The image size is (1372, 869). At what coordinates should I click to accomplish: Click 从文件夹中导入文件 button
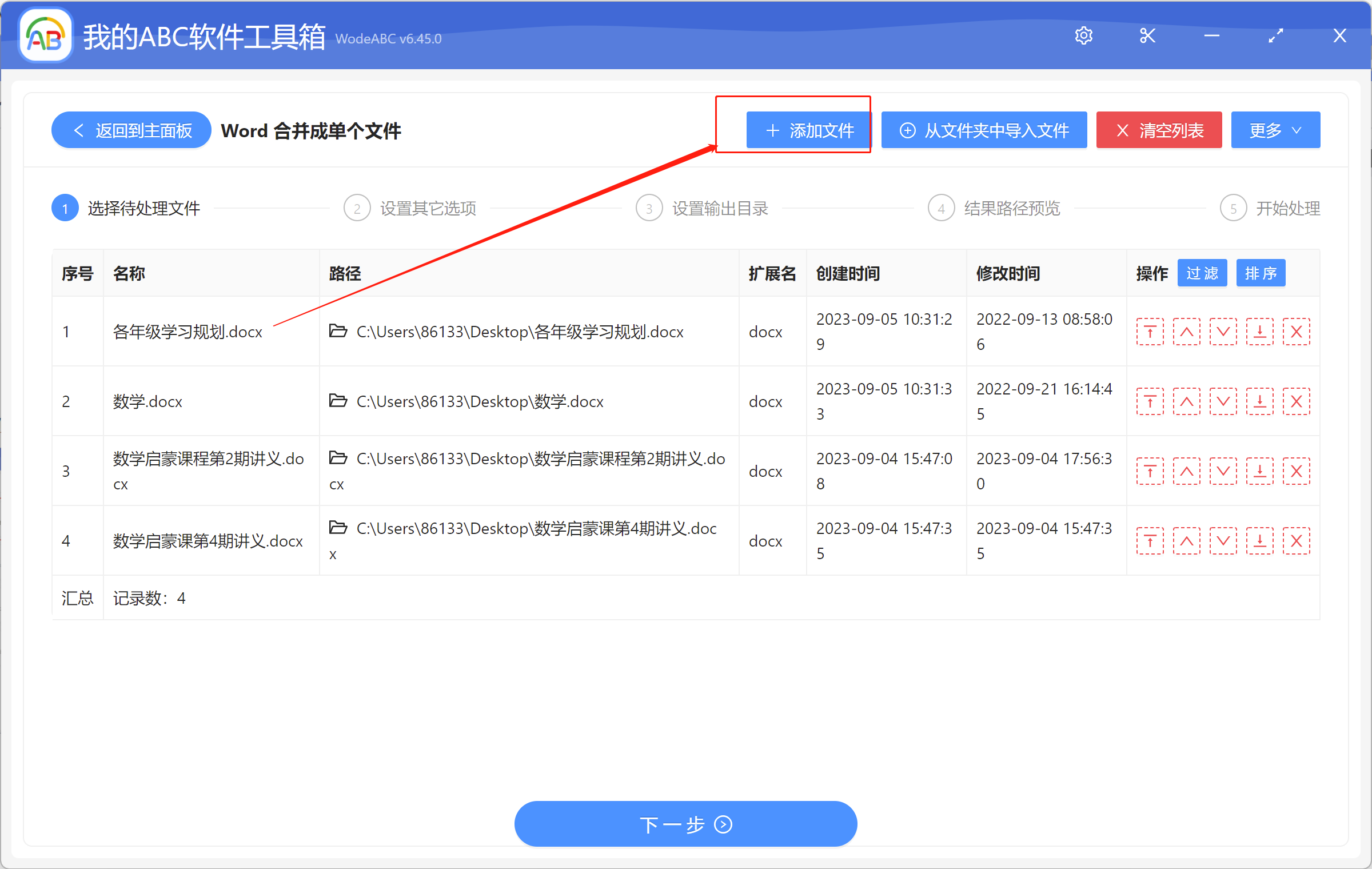[983, 130]
